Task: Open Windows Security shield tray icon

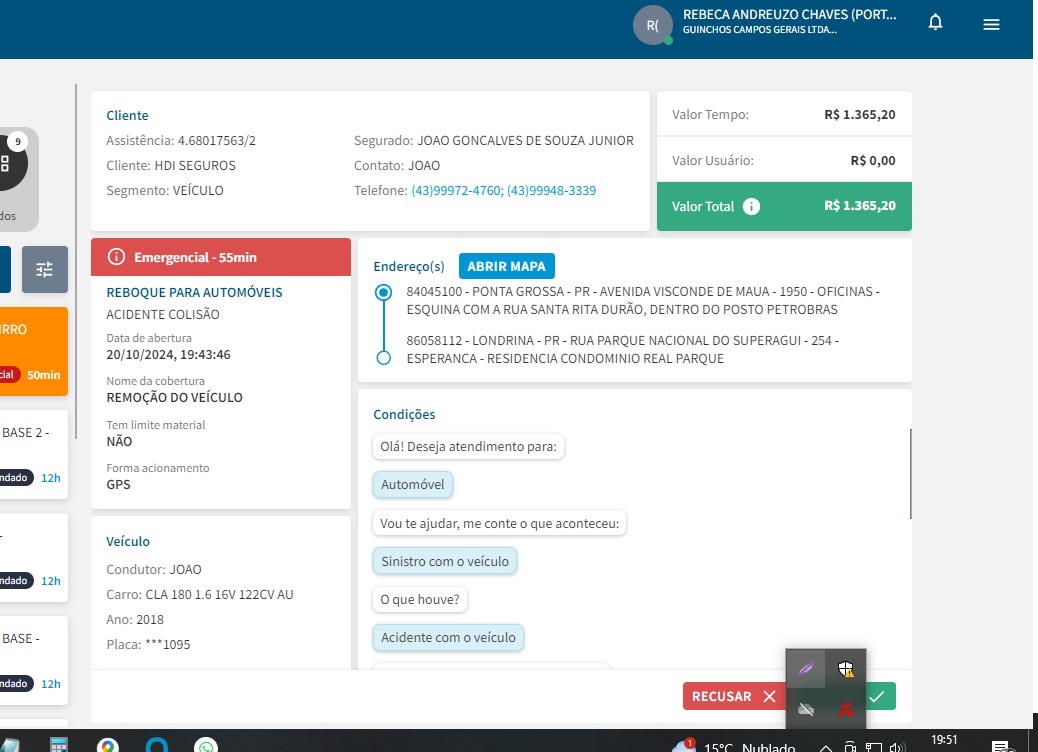Action: 845,669
